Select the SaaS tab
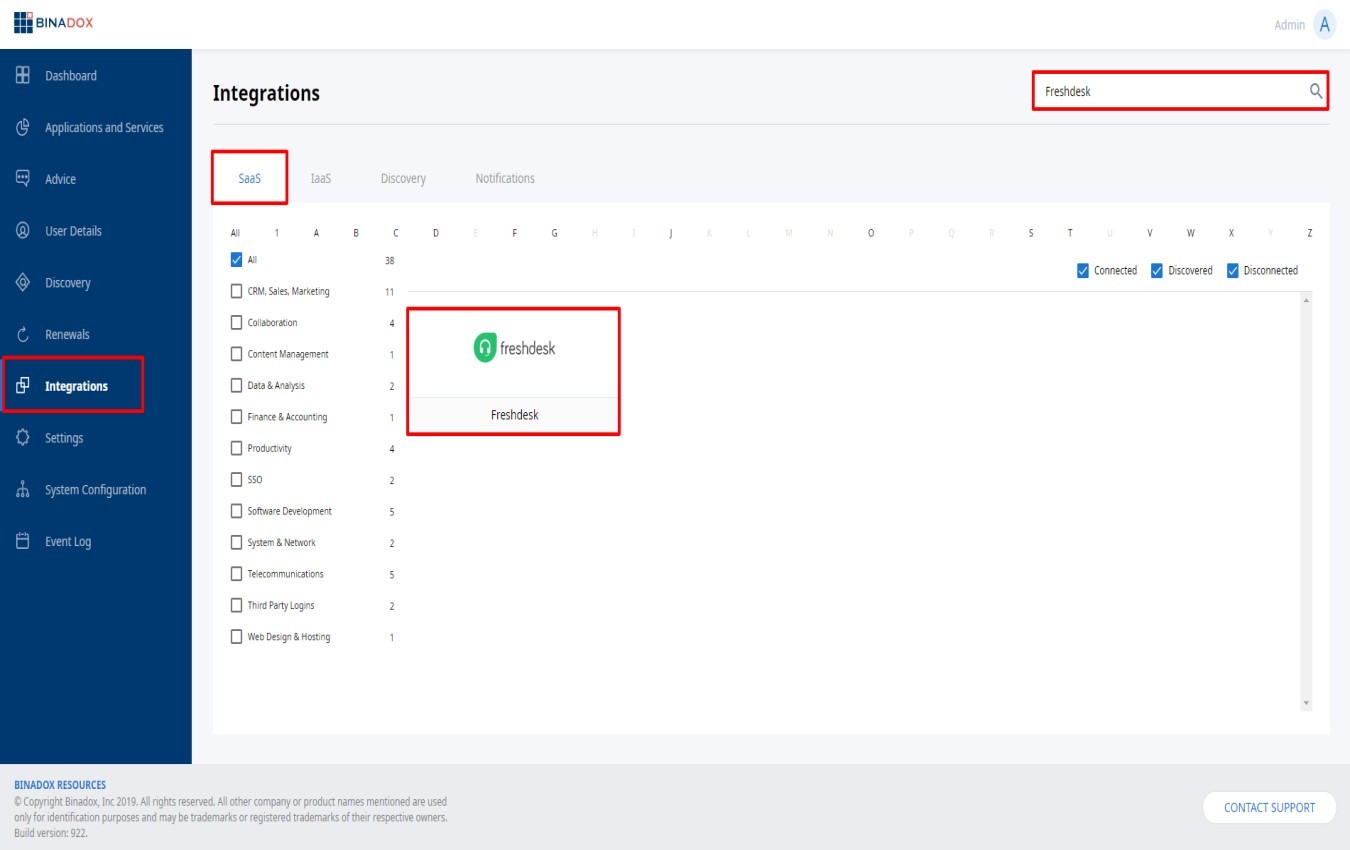This screenshot has width=1350, height=850. [x=250, y=178]
